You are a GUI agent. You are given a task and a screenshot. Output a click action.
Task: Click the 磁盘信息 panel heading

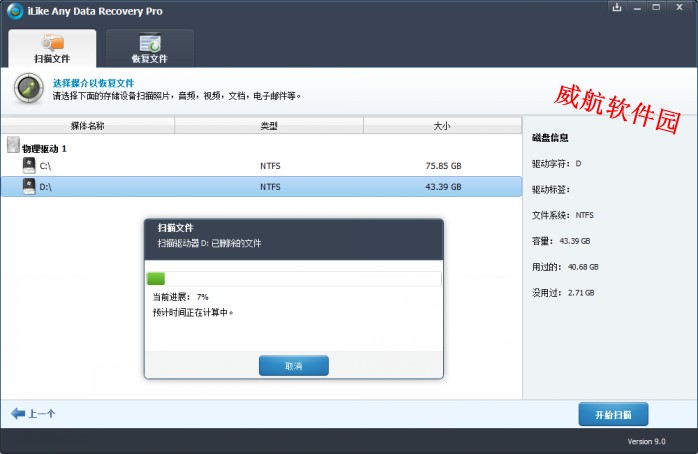click(x=550, y=138)
